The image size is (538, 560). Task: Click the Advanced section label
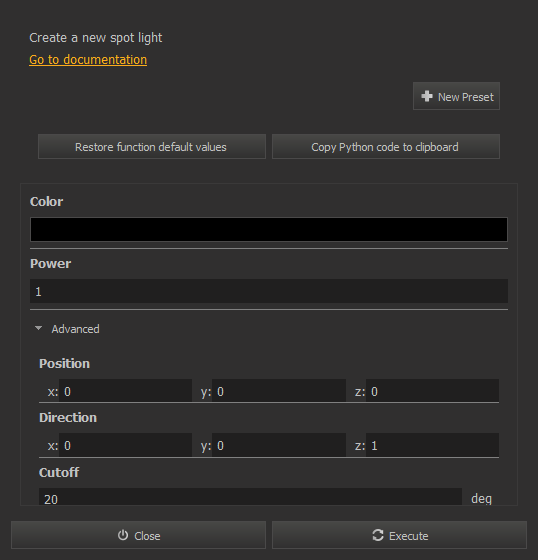click(75, 329)
